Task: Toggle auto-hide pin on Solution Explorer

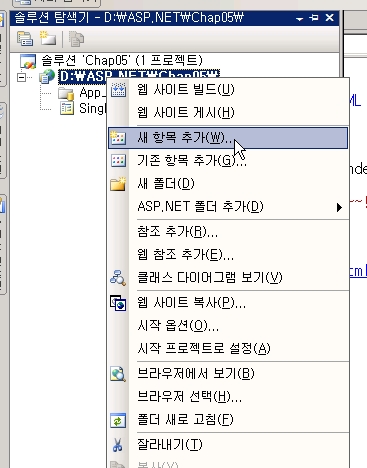Action: [x=314, y=18]
